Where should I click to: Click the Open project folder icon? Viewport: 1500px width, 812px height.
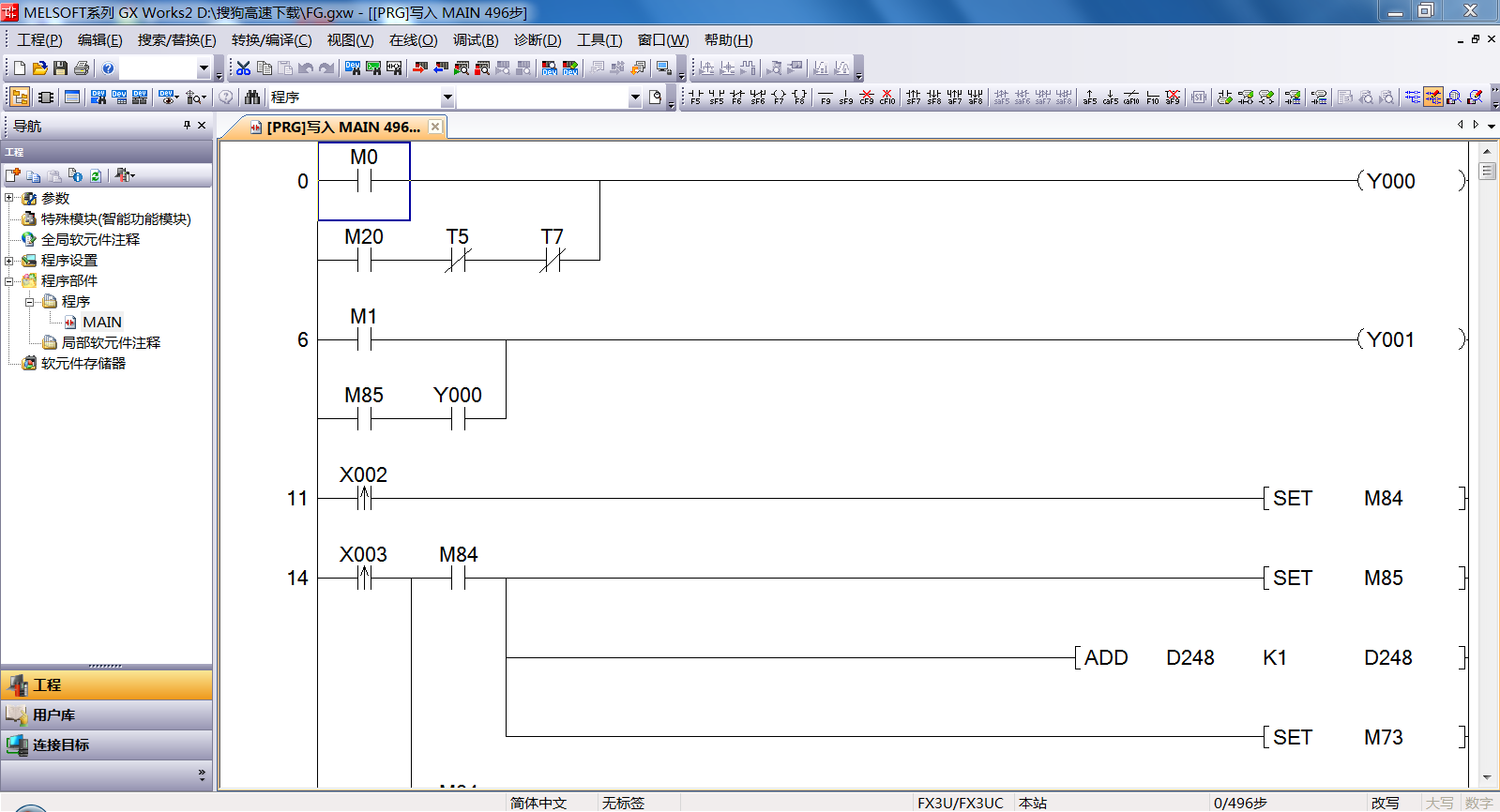point(39,68)
